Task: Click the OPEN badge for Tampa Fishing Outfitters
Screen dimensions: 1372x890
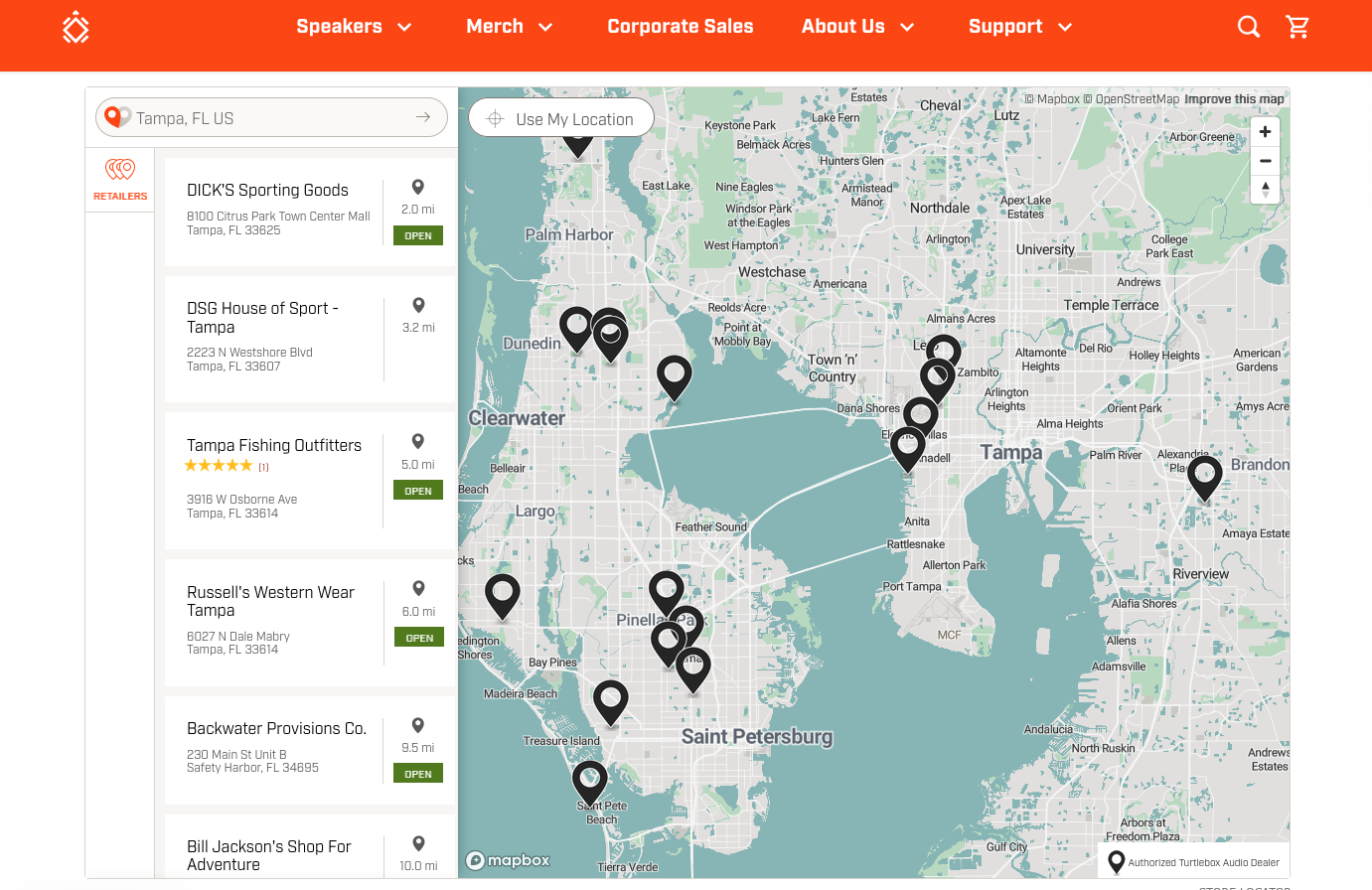Action: pyautogui.click(x=418, y=491)
